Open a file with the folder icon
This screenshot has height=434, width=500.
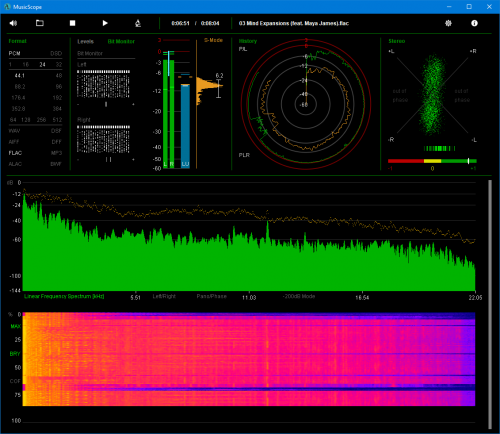(x=40, y=23)
